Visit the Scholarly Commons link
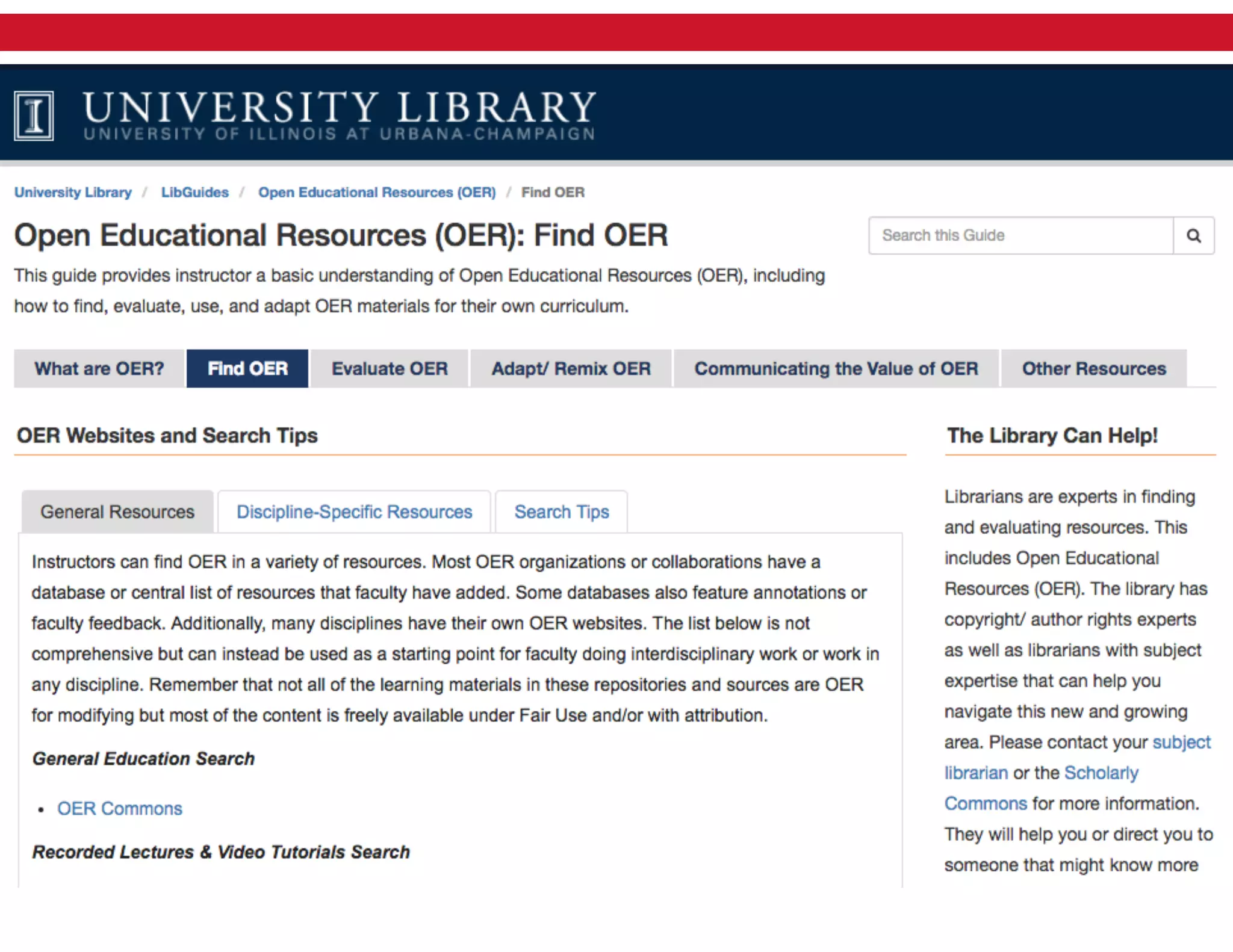The image size is (1233, 952). 1101,773
